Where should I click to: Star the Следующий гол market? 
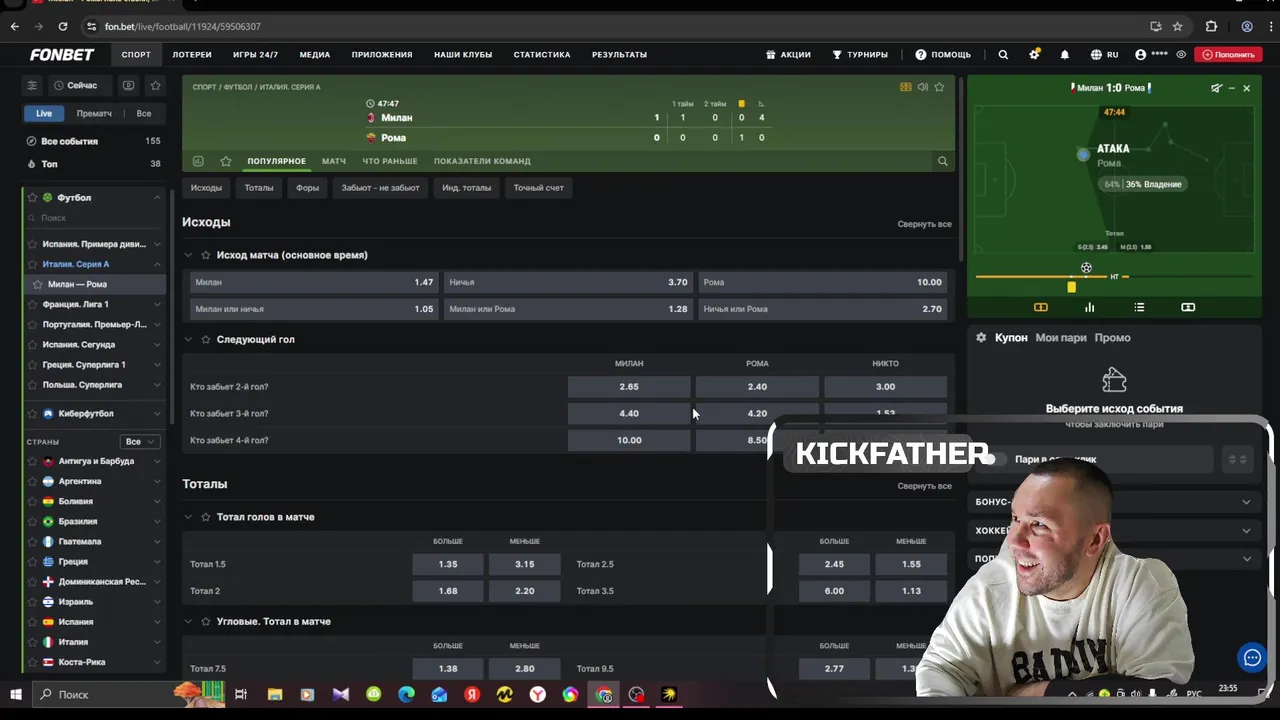[x=206, y=339]
